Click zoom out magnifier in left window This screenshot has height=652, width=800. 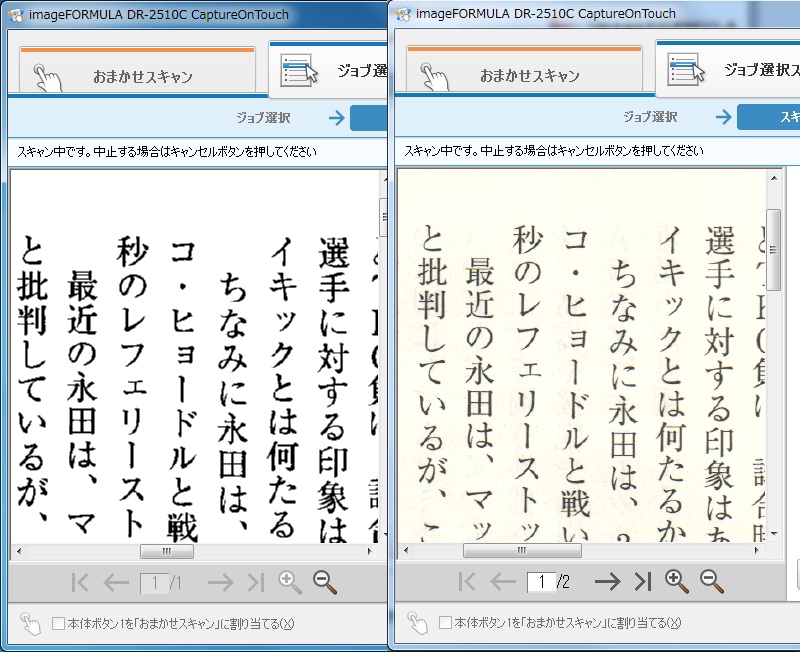point(325,582)
